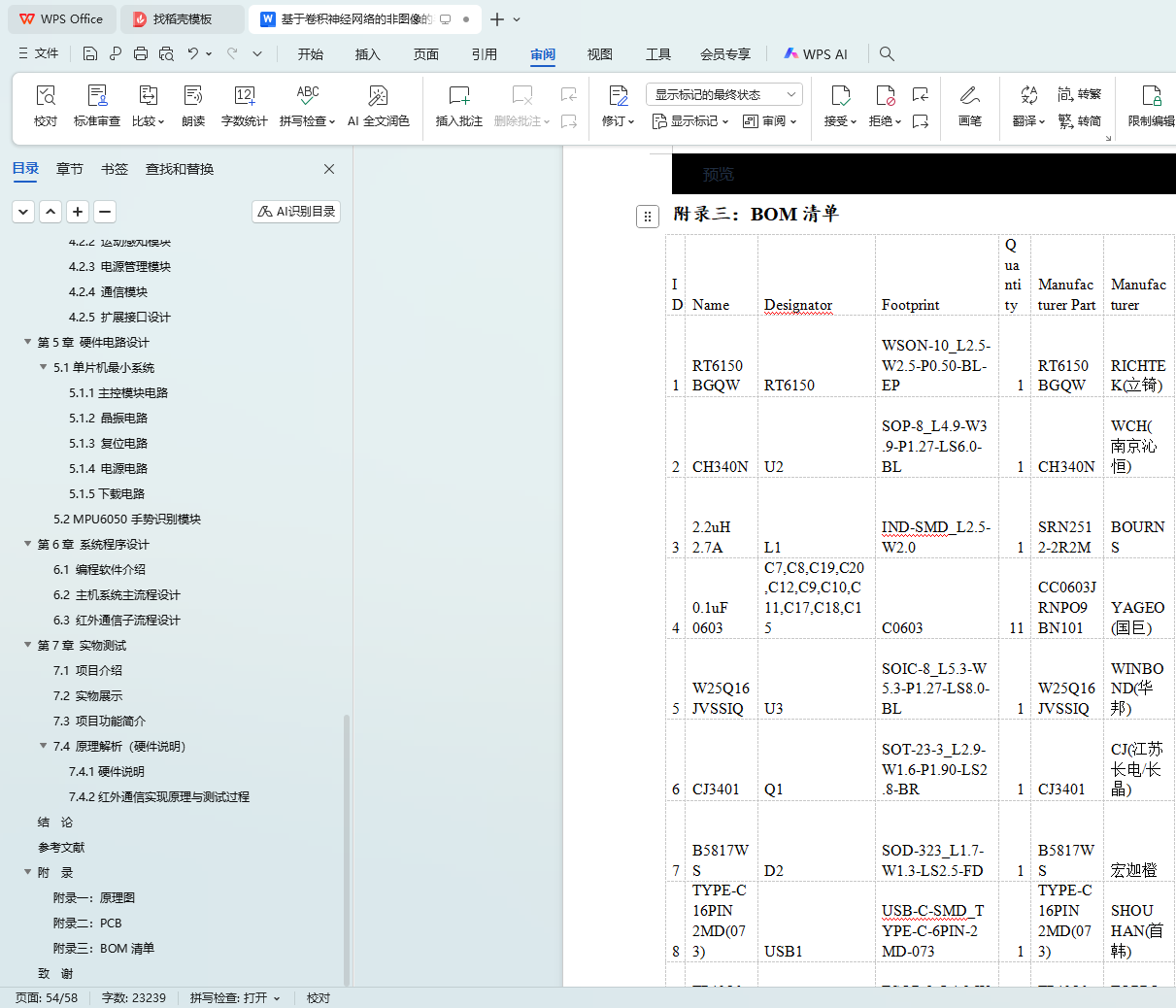
Task: Open the 显示标记的最终状态 dropdown
Action: 724,94
